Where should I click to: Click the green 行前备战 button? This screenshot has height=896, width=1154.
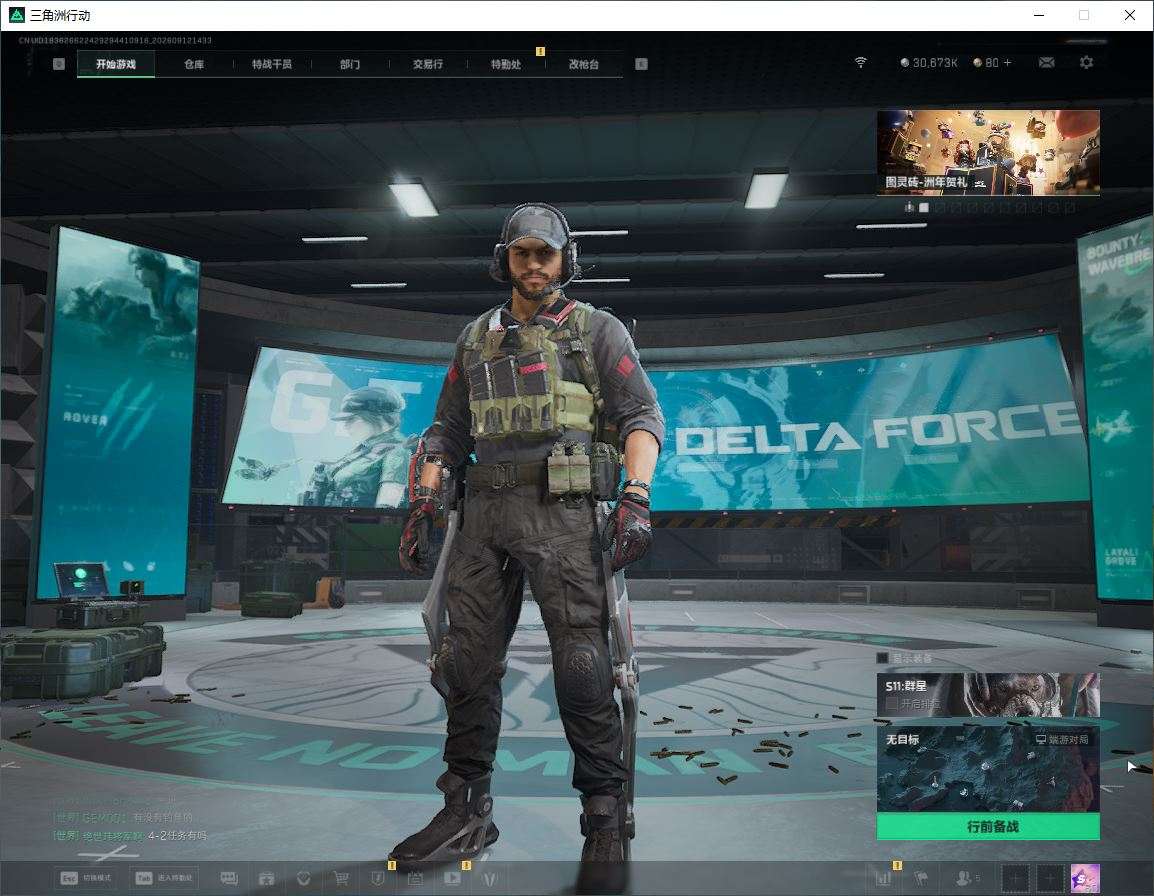tap(988, 827)
